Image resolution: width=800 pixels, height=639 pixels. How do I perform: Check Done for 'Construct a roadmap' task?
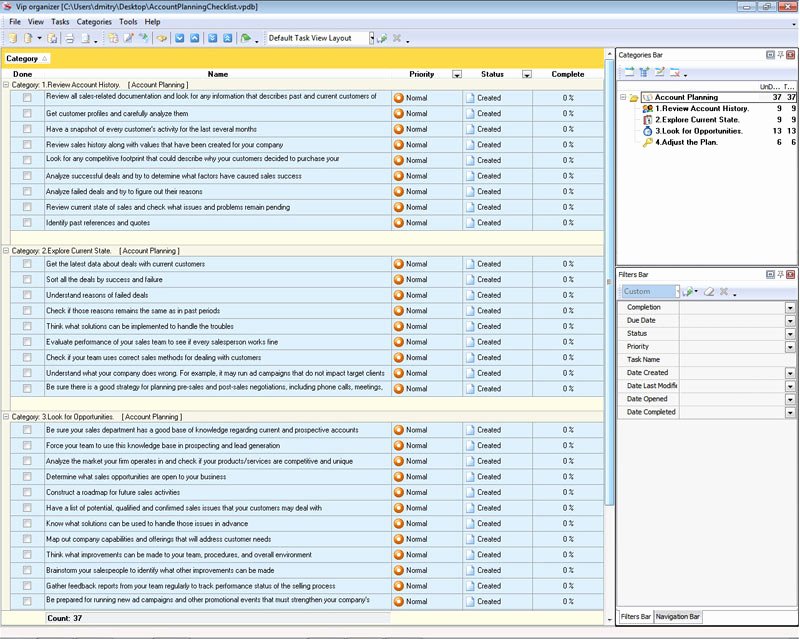click(x=27, y=492)
